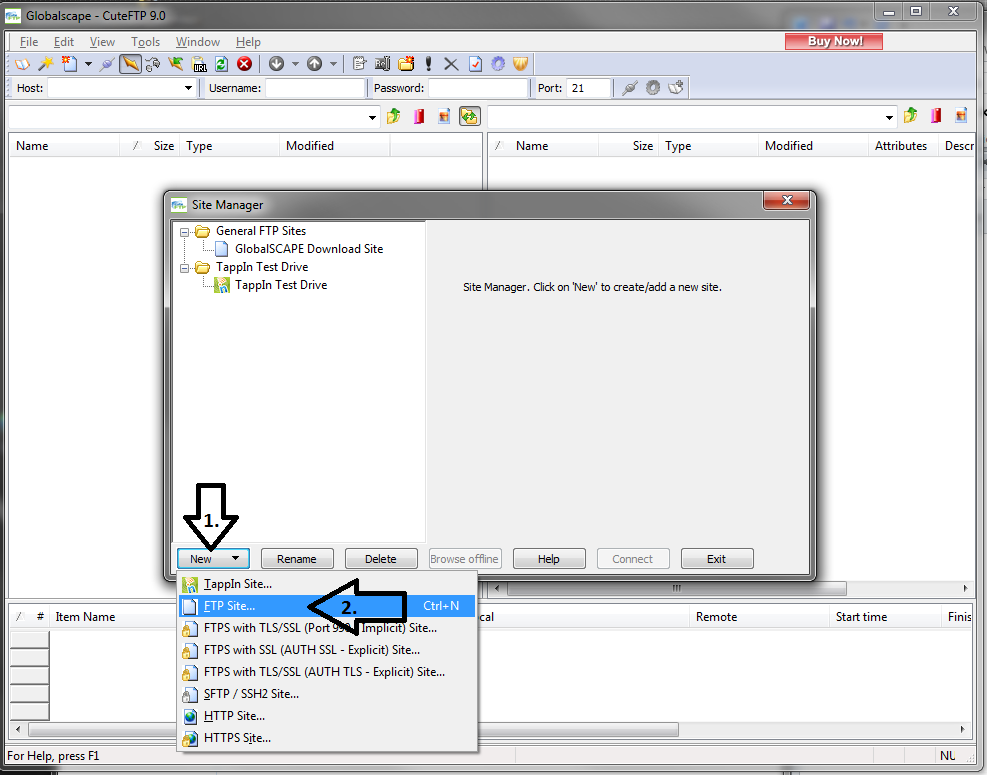The width and height of the screenshot is (987, 775).
Task: Open the Site Manager book icon in toolbar
Action: point(23,64)
